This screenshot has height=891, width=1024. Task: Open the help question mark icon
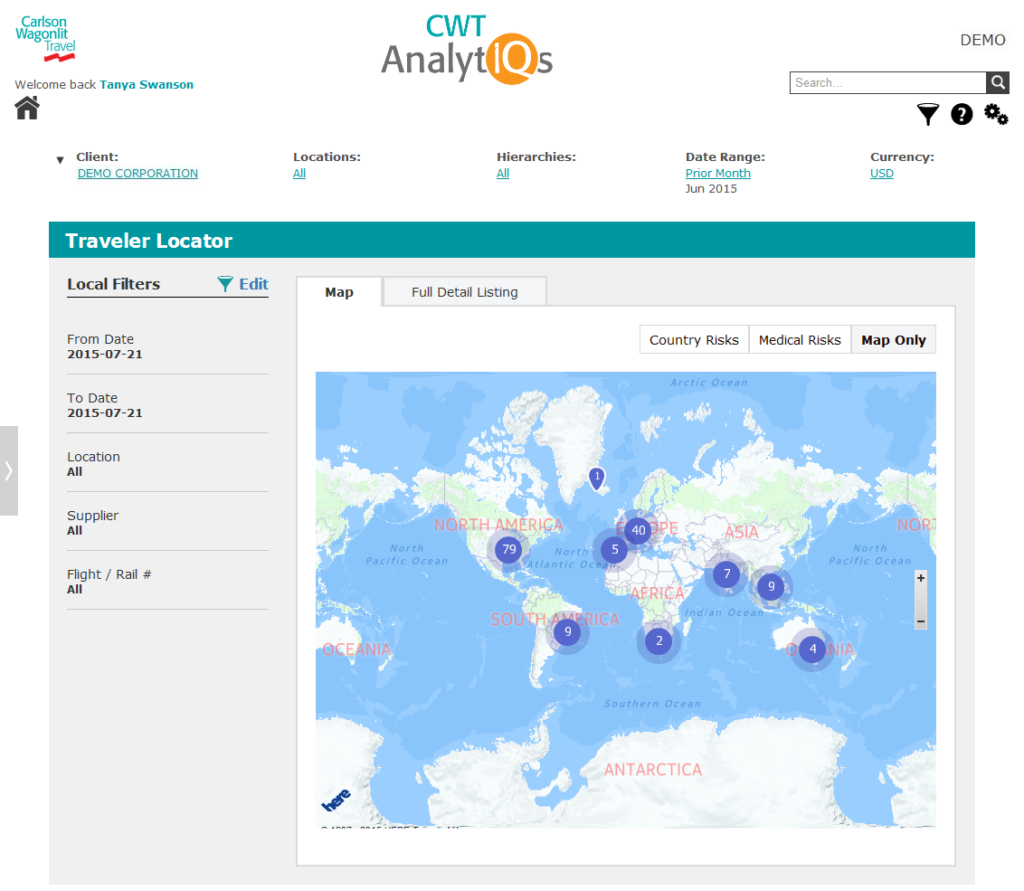coord(961,114)
